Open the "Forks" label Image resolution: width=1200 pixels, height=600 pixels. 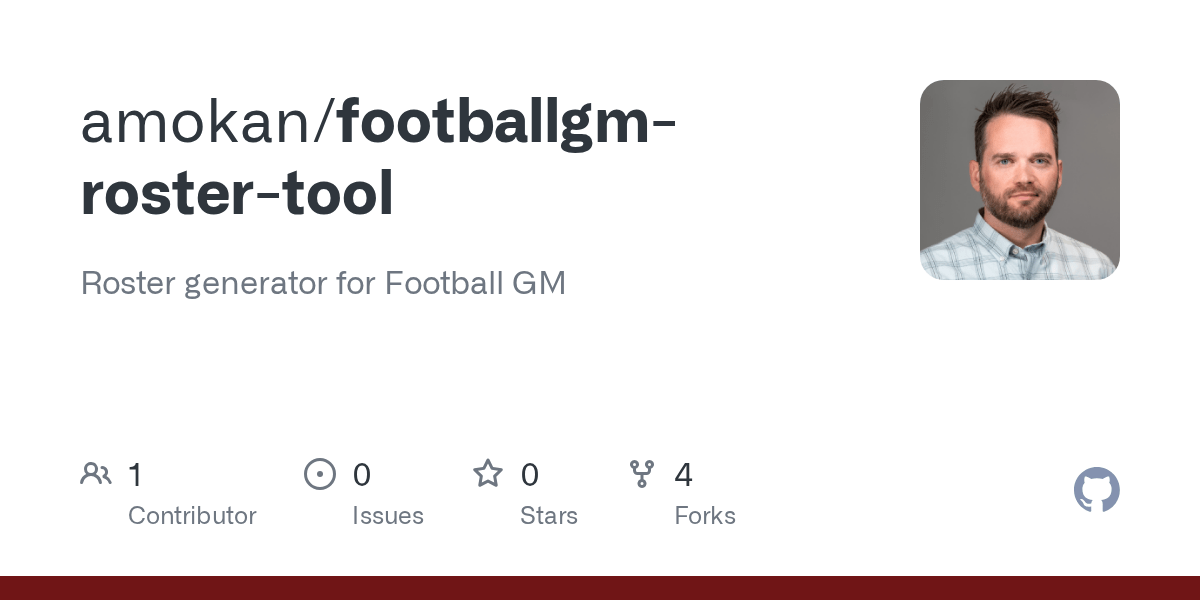[705, 516]
